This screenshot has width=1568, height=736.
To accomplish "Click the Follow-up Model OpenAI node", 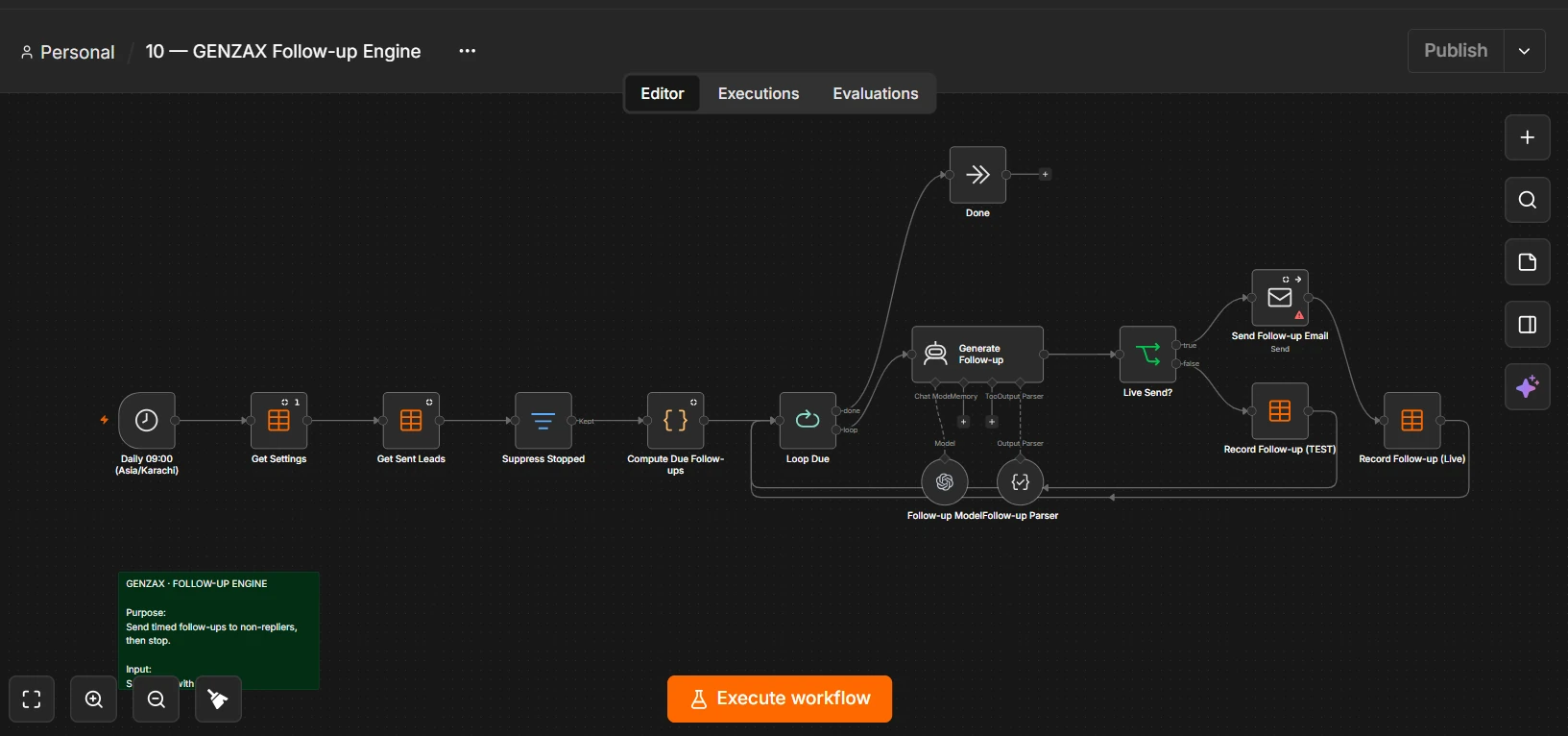I will click(945, 482).
